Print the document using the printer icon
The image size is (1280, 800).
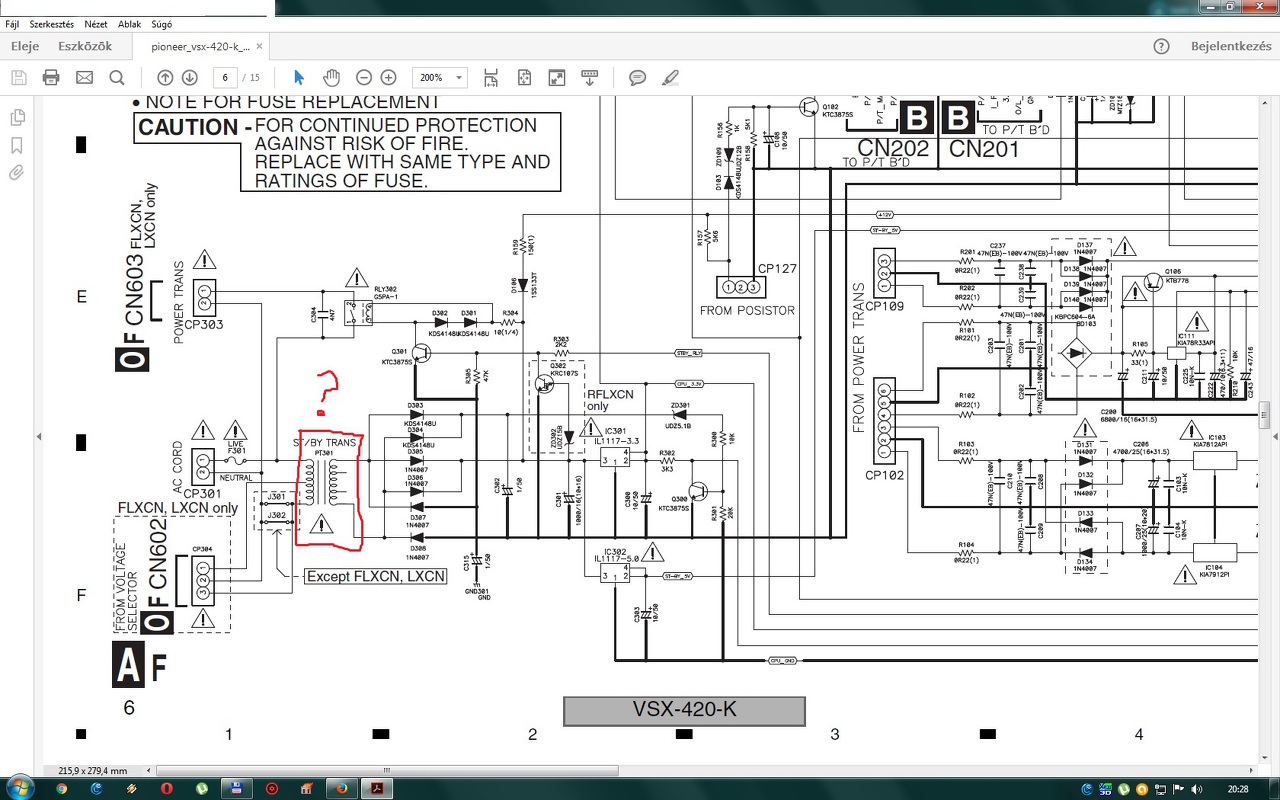(51, 77)
